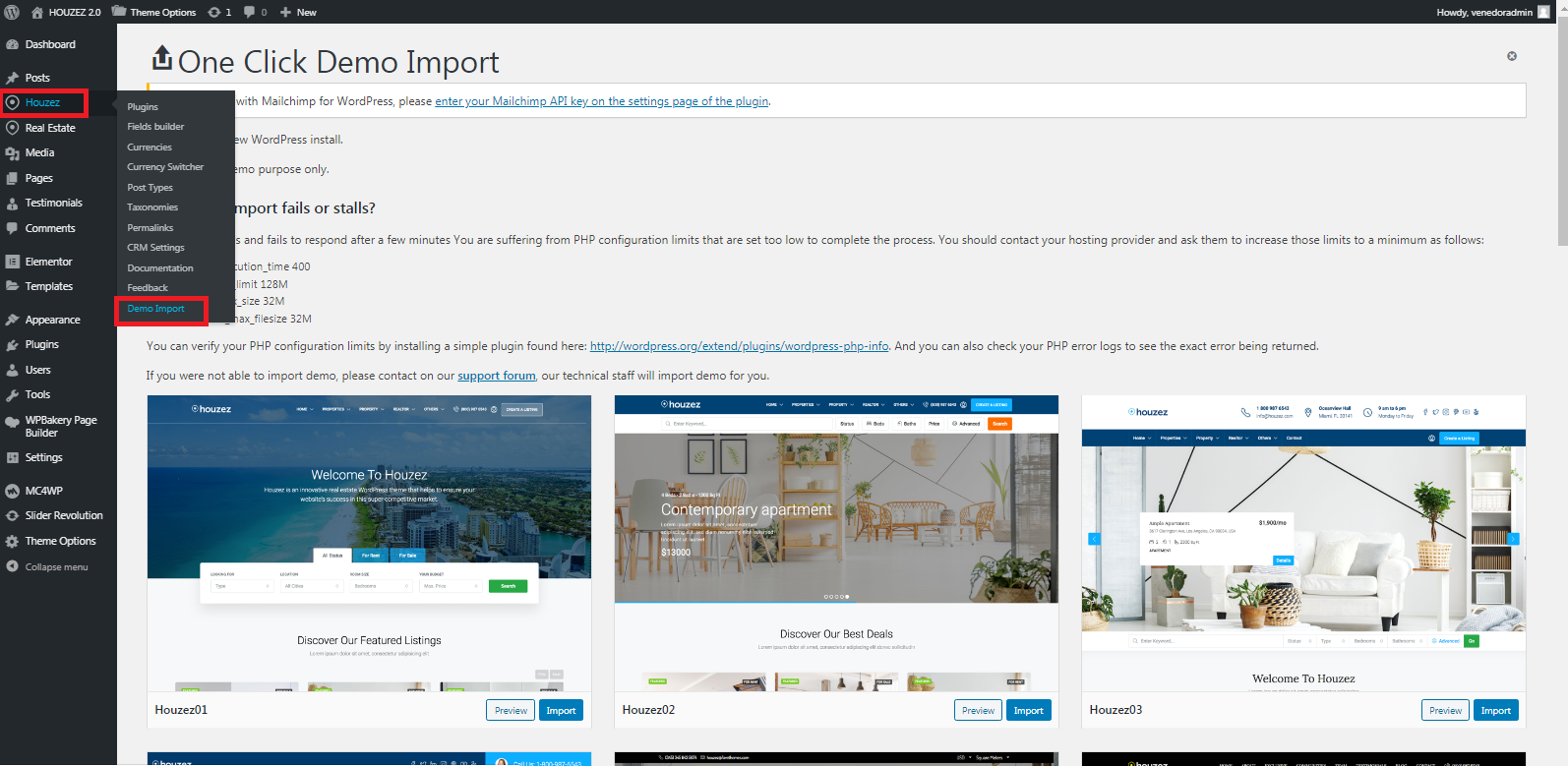Click the Users icon in the sidebar
This screenshot has width=1568, height=766.
click(x=13, y=370)
